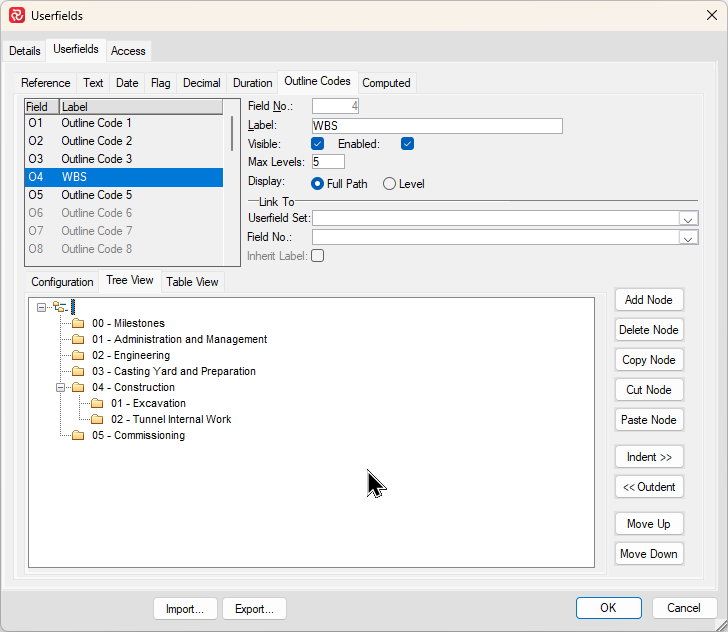The height and width of the screenshot is (632, 728).
Task: Open the Userfield Set dropdown
Action: [688, 218]
